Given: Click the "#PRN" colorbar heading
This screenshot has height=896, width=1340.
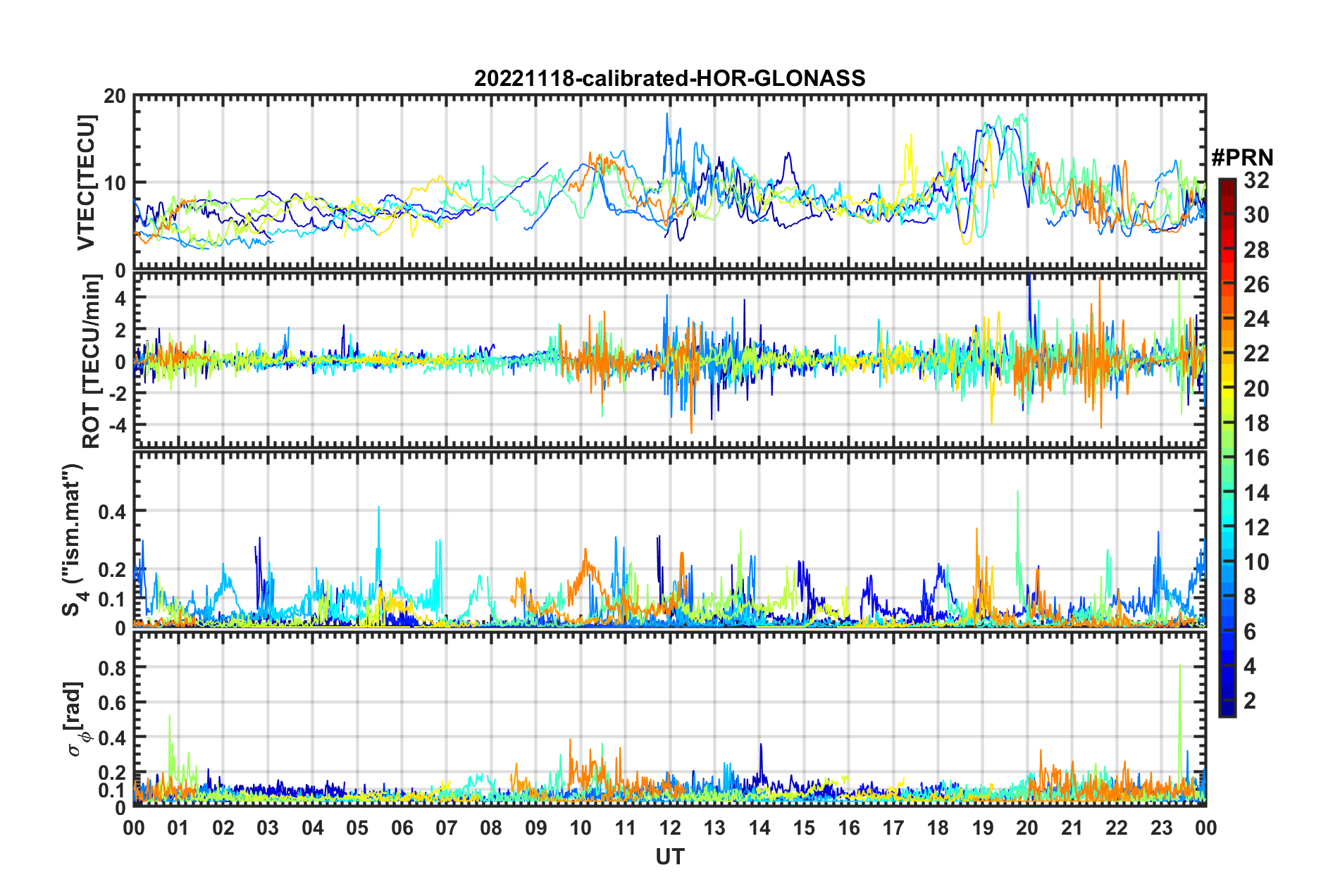Looking at the screenshot, I should pos(1242,158).
